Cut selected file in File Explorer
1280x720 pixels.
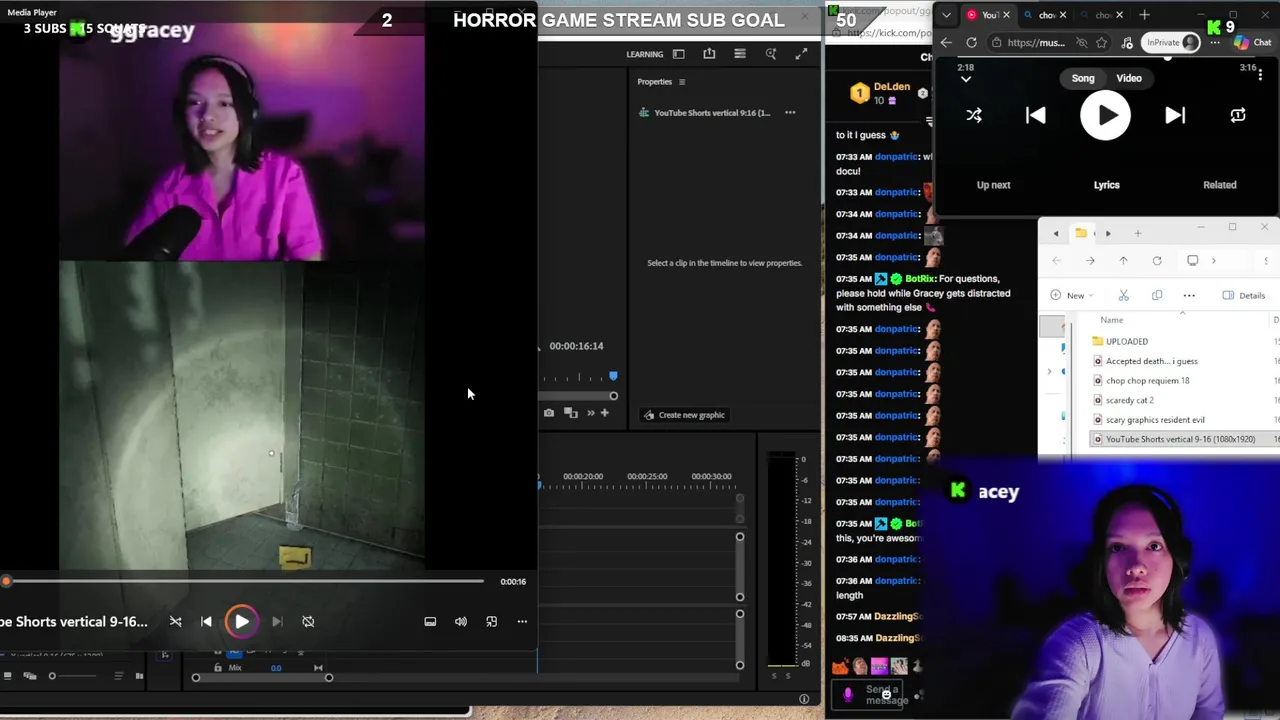(1124, 295)
